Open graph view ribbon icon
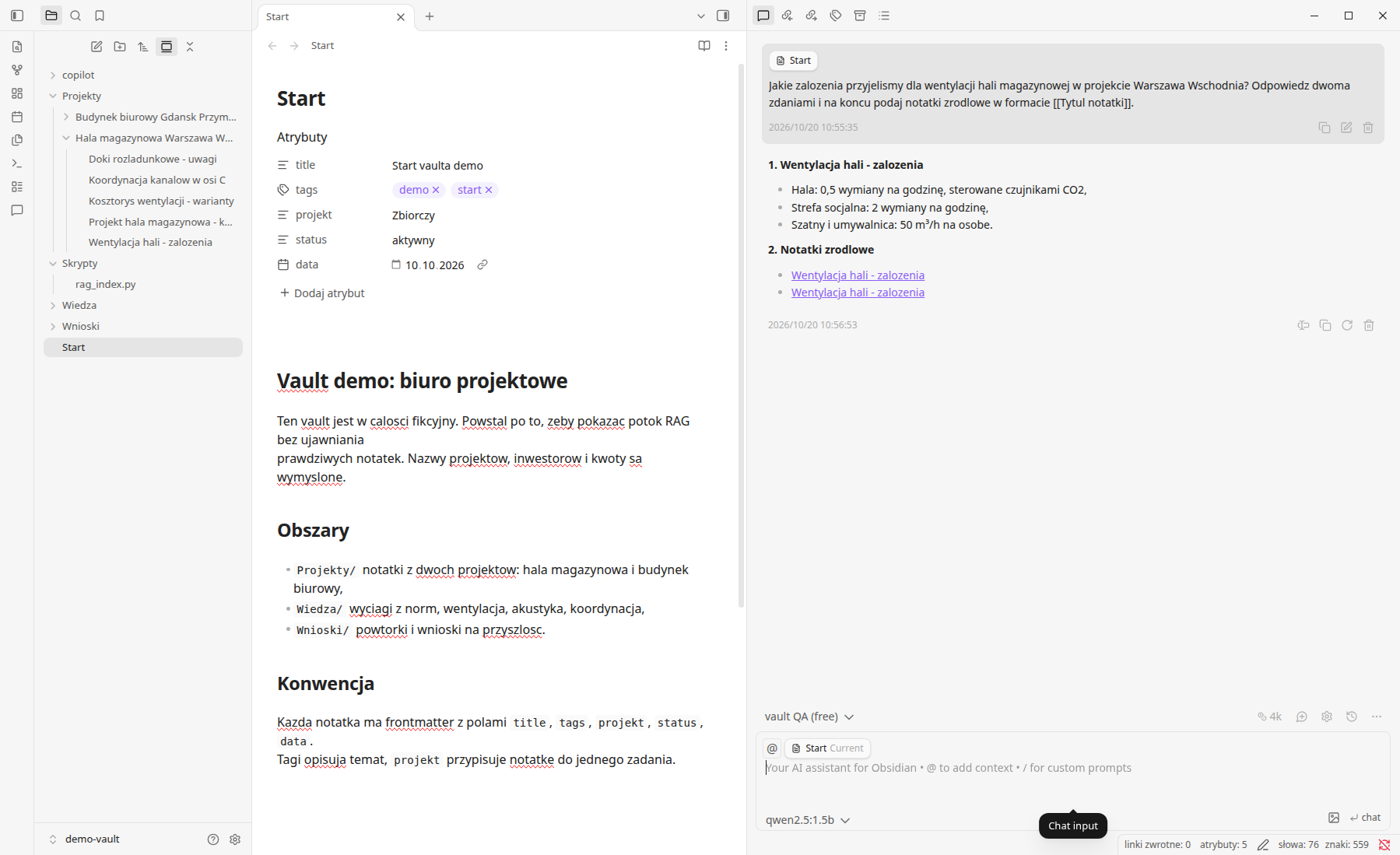Viewport: 1400px width, 855px height. (x=17, y=70)
